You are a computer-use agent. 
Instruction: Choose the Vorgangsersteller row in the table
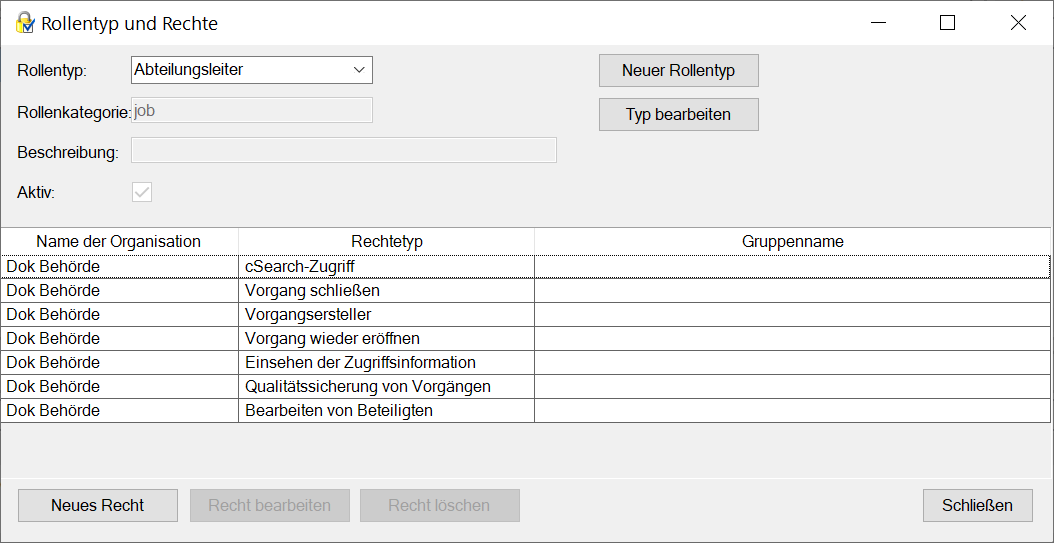pos(308,314)
